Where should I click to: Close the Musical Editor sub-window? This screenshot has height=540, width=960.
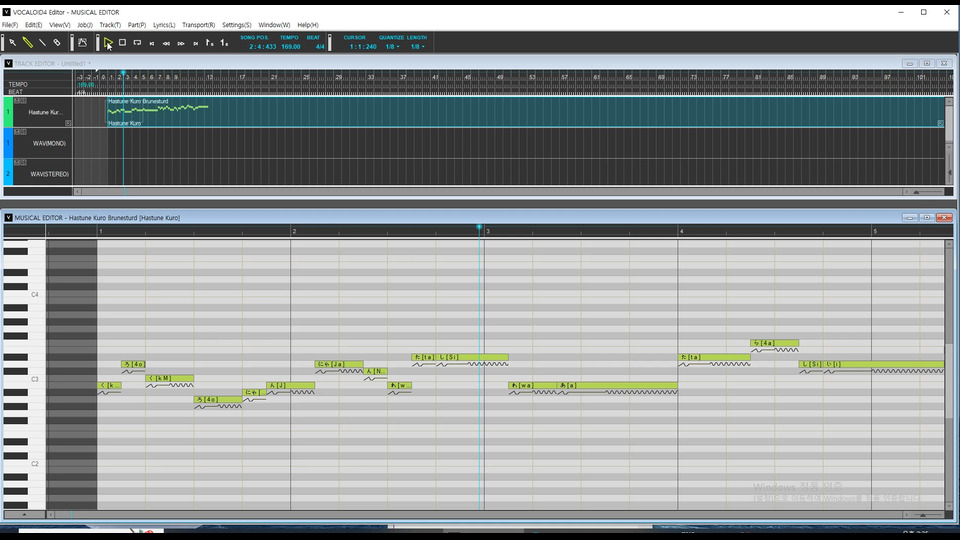coord(944,218)
